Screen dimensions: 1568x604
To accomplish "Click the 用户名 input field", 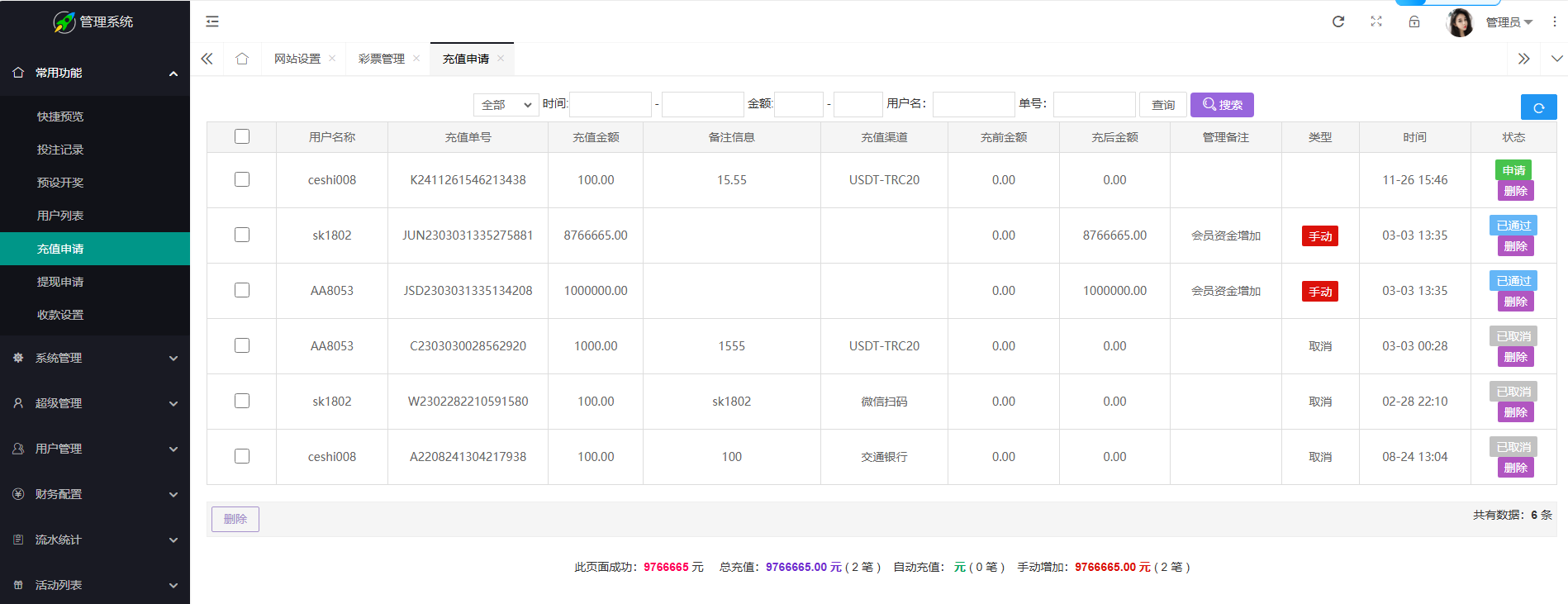I will [973, 105].
